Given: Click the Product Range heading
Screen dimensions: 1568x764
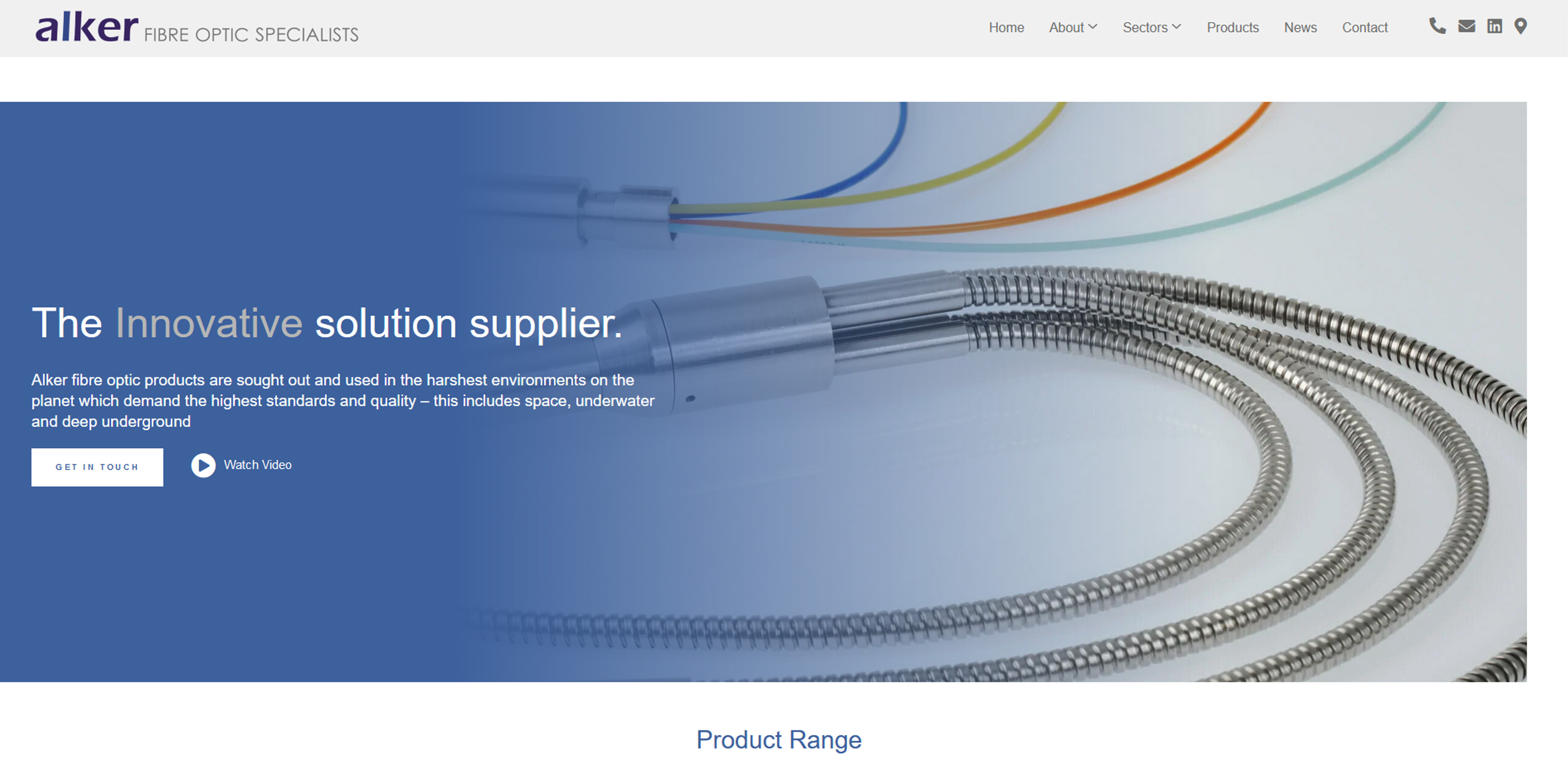Looking at the screenshot, I should point(779,740).
